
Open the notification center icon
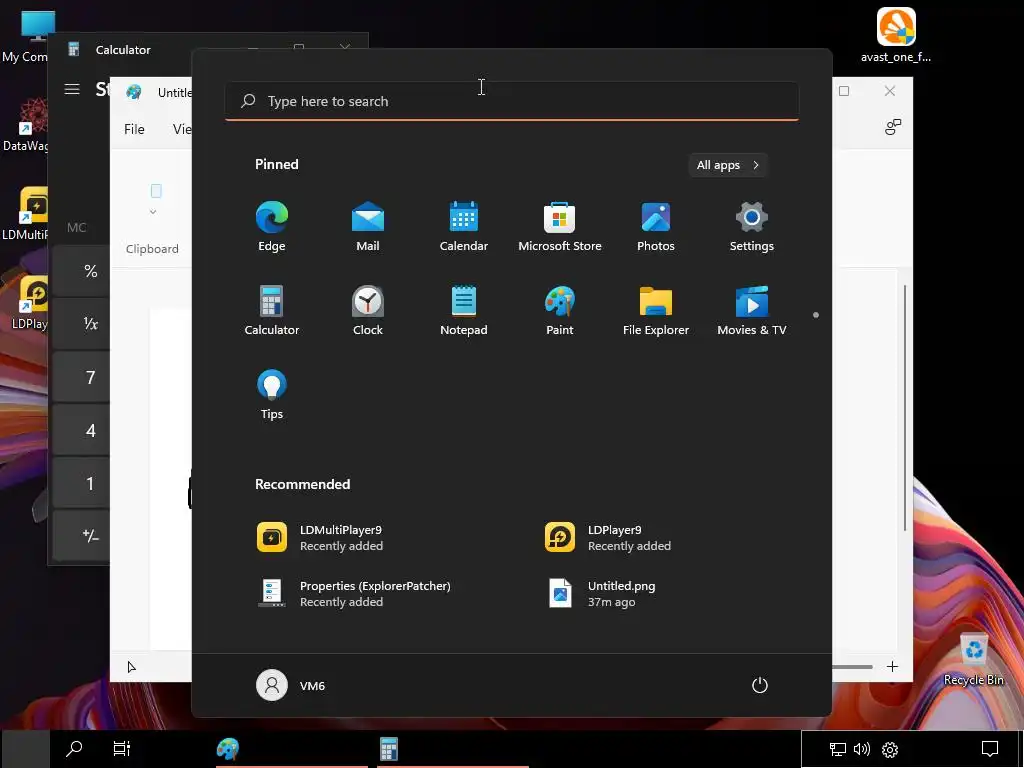(x=990, y=749)
